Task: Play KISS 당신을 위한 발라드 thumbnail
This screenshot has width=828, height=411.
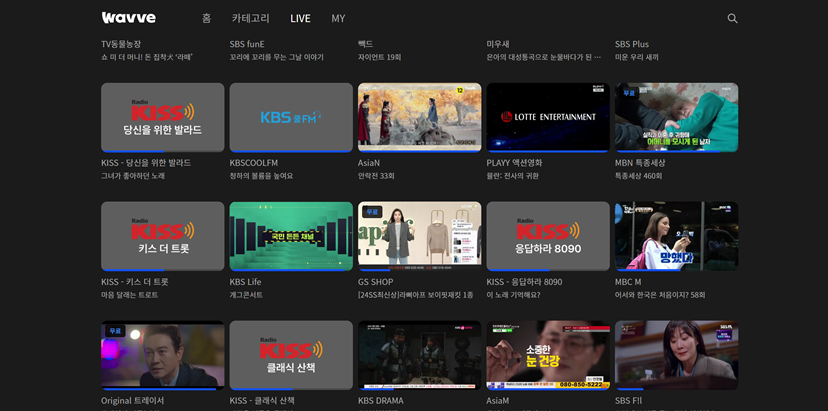Action: click(163, 117)
